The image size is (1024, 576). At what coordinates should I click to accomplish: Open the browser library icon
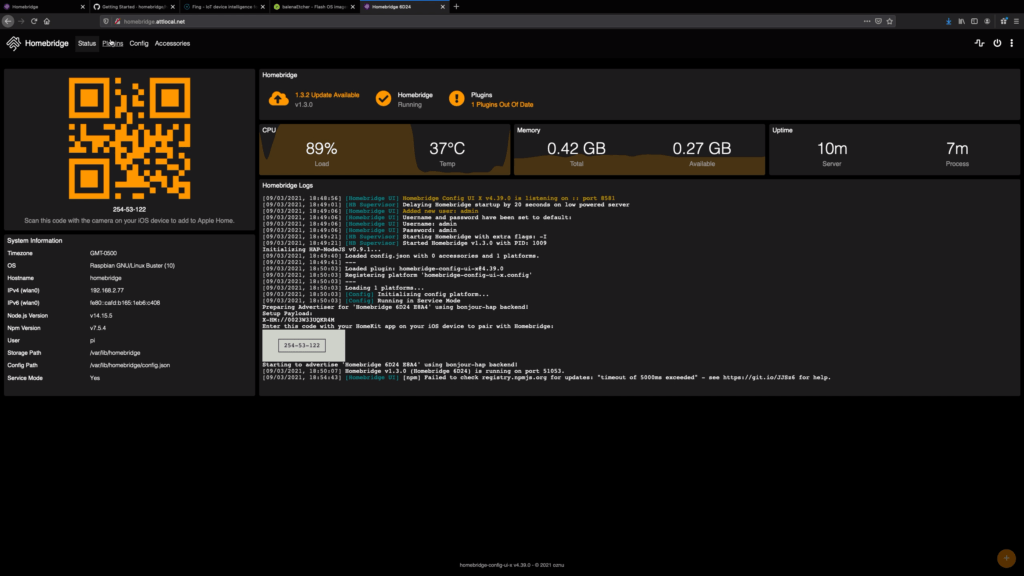[x=961, y=22]
